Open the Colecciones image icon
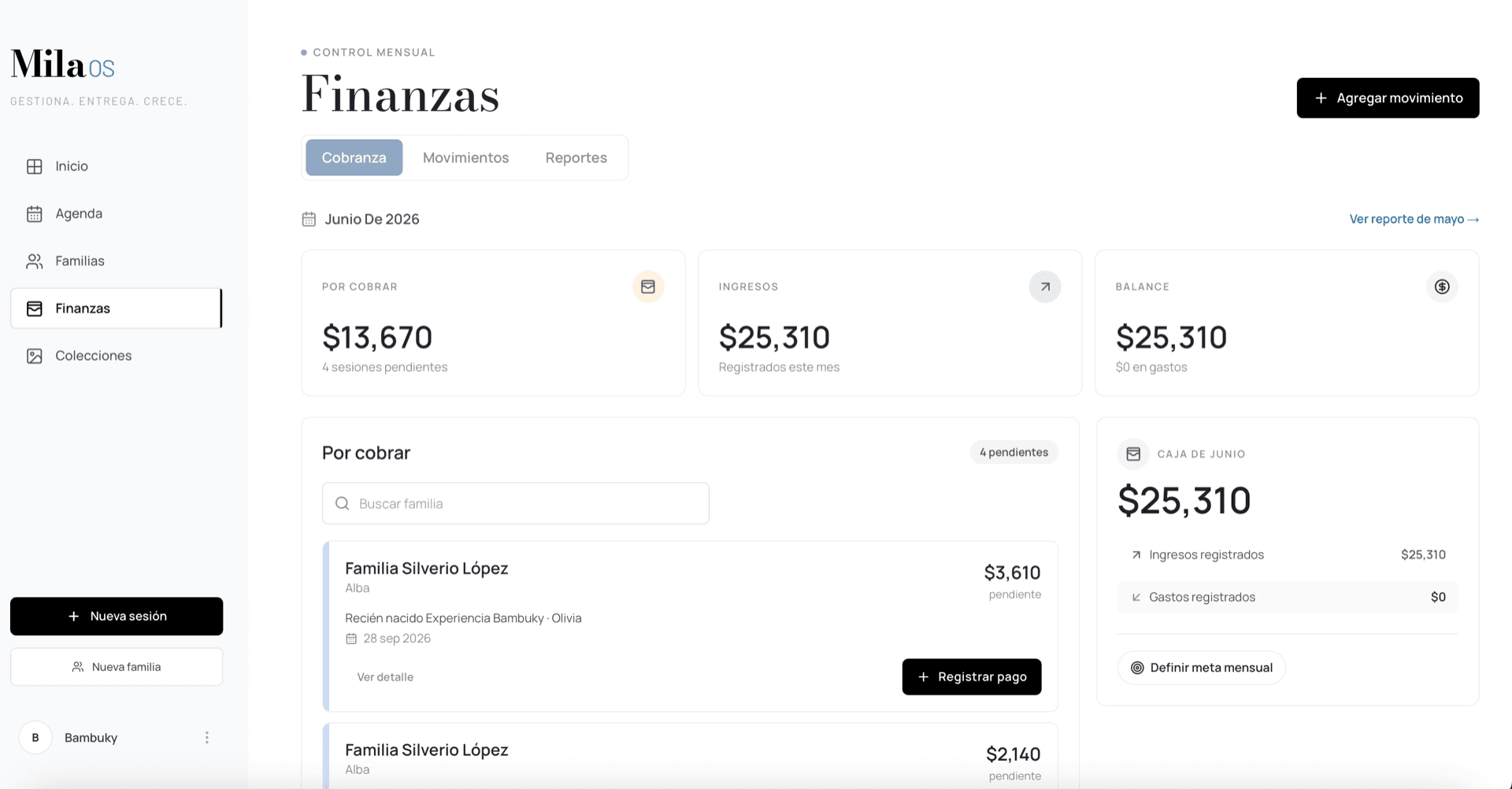The image size is (1512, 789). tap(35, 356)
